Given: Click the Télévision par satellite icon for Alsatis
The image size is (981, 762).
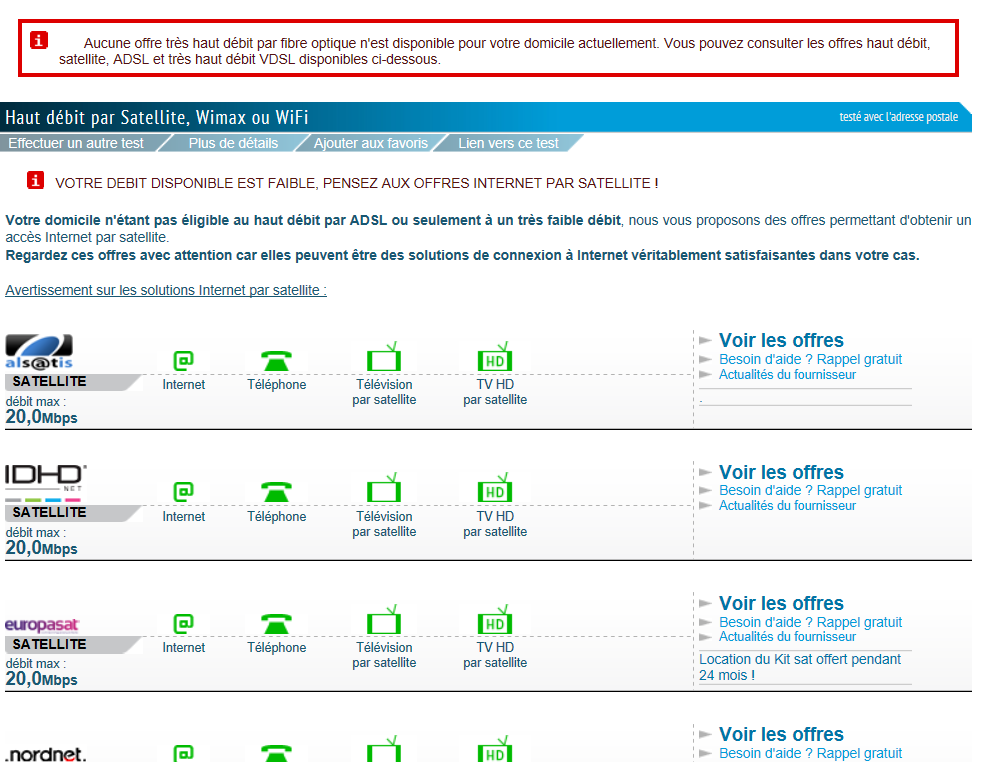Looking at the screenshot, I should tap(384, 356).
